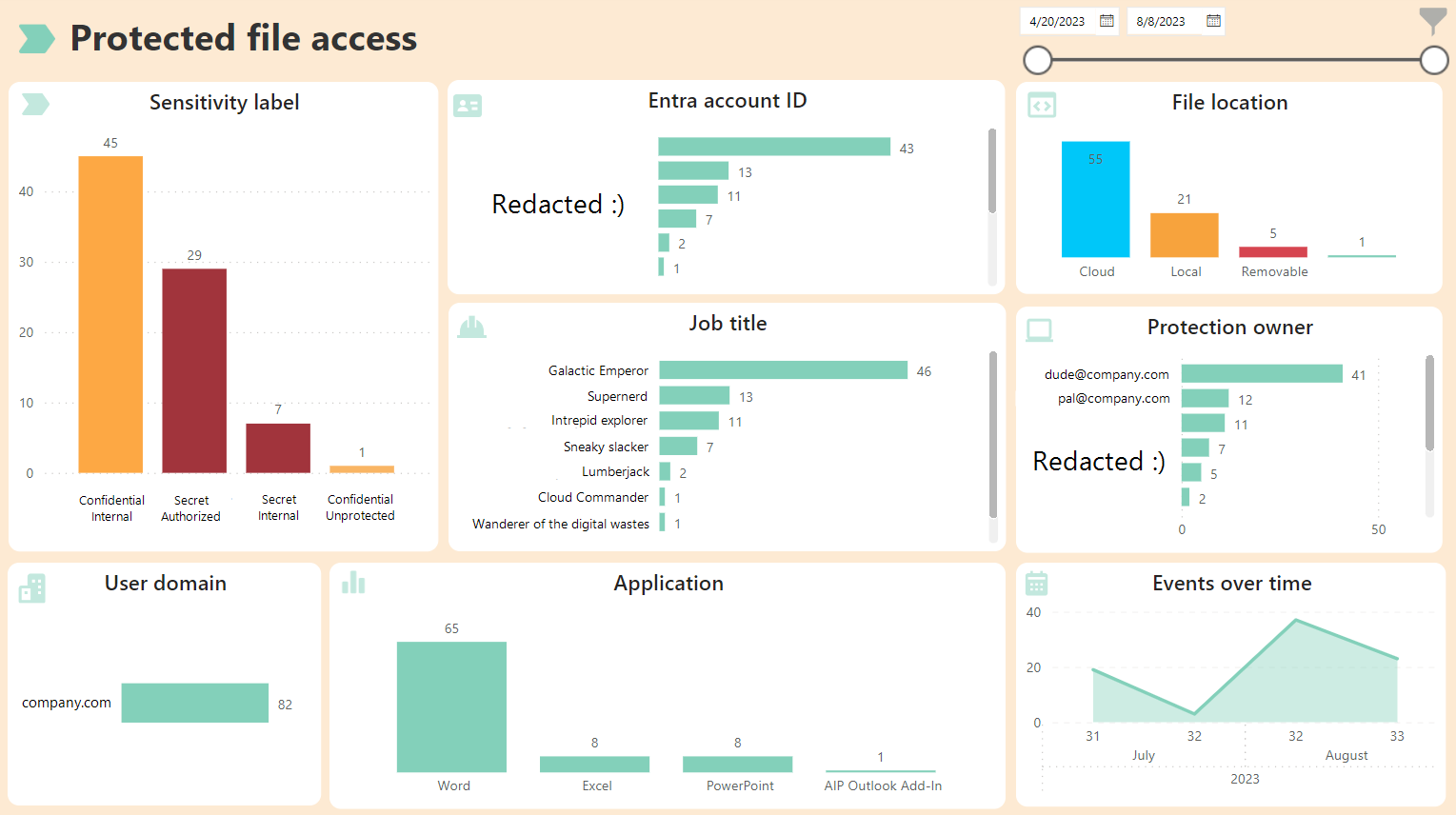This screenshot has height=815, width=1456.
Task: Click the Job title chart vertical scrollbar
Action: [992, 433]
